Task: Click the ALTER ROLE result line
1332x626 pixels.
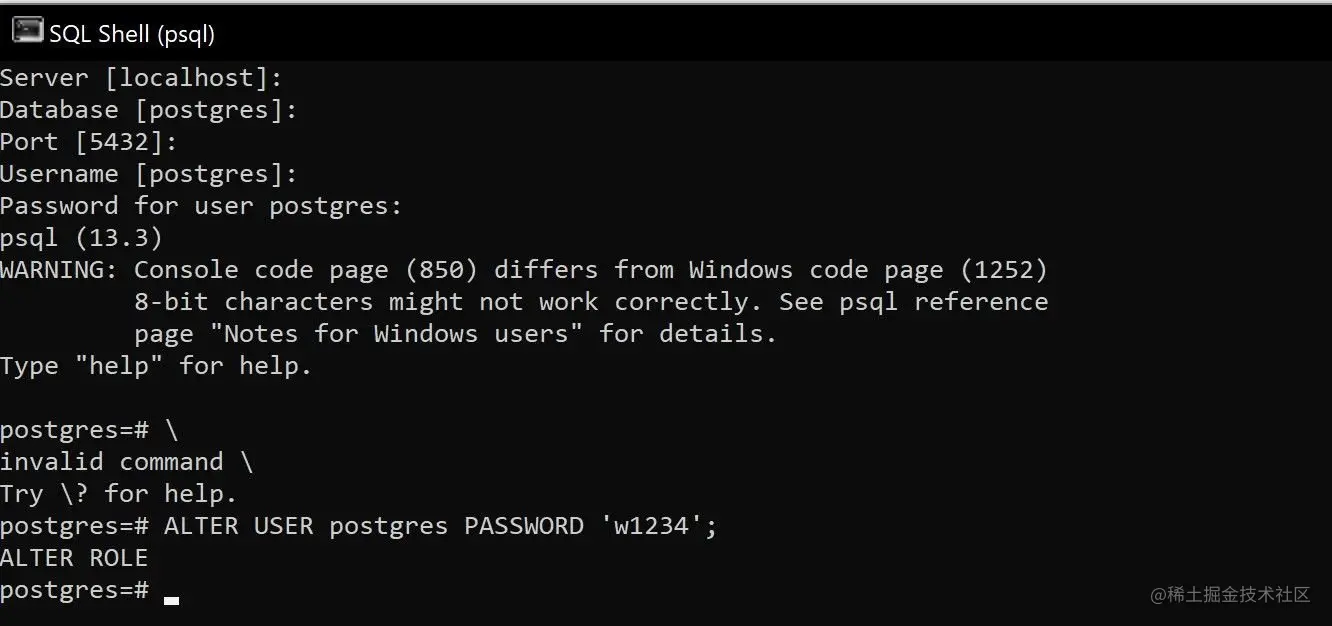Action: [x=74, y=558]
